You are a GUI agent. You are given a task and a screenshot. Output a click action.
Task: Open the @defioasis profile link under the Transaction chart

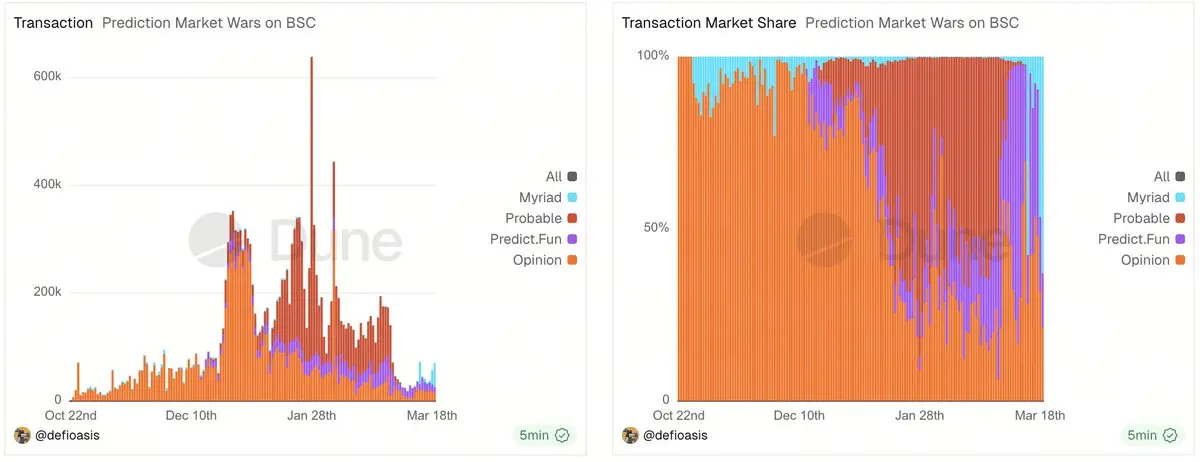[x=68, y=435]
